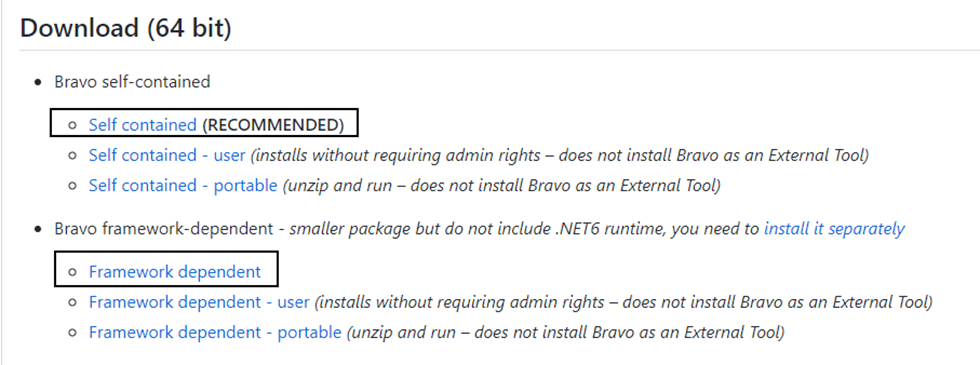Click the solid bullet before Bravo framework-dependent
Viewport: 980px width, 365px height.
click(39, 229)
